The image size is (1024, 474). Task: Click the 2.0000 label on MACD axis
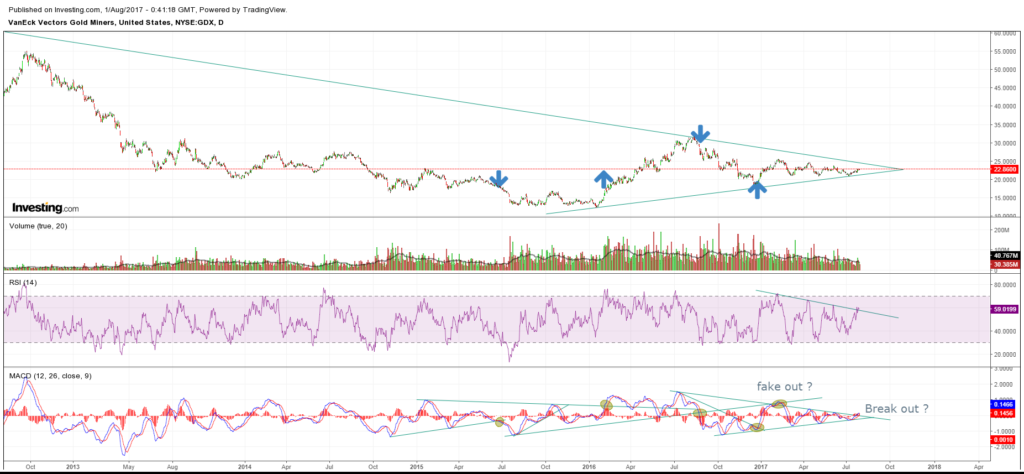1001,385
